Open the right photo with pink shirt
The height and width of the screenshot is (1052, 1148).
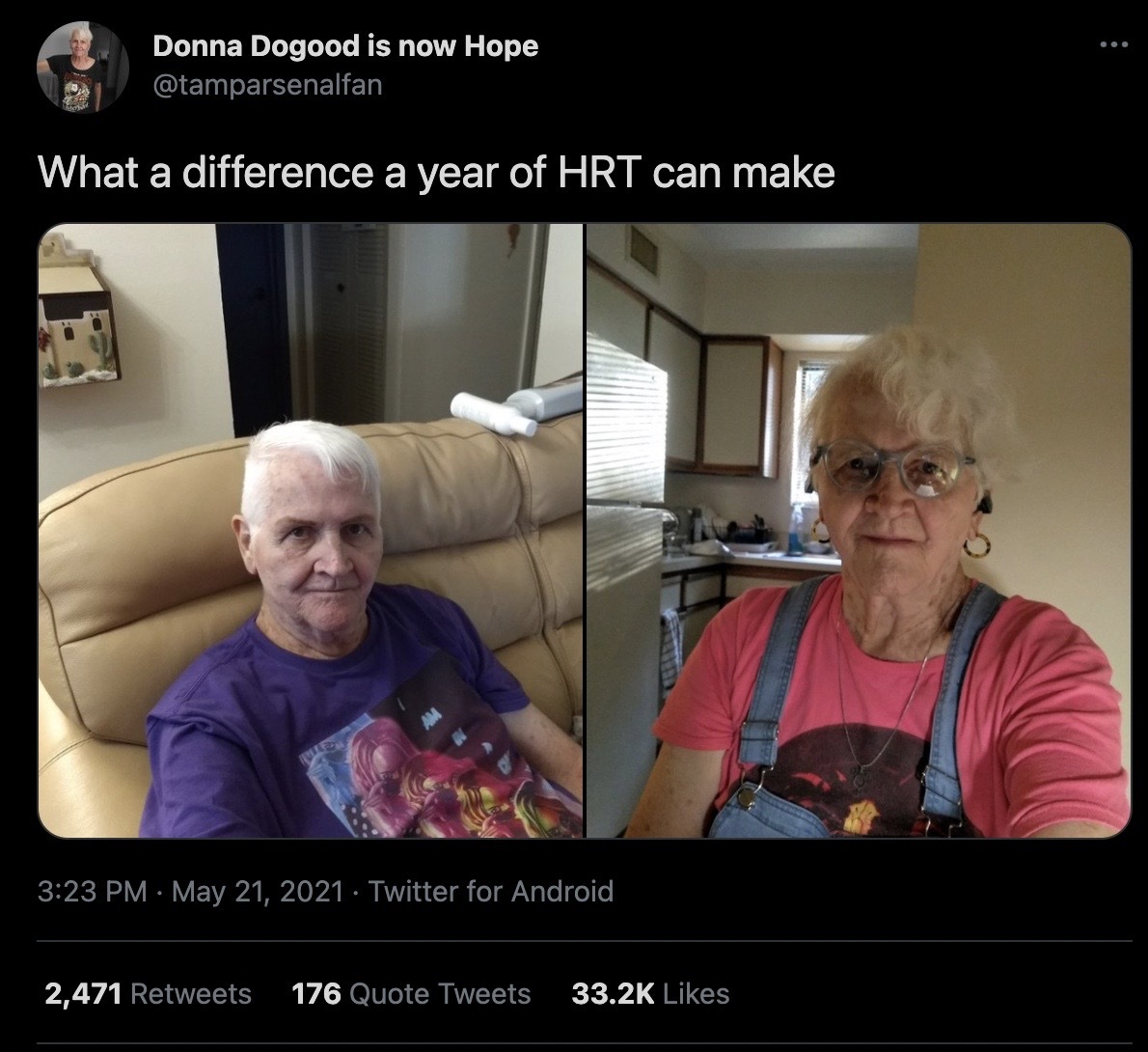tap(859, 531)
